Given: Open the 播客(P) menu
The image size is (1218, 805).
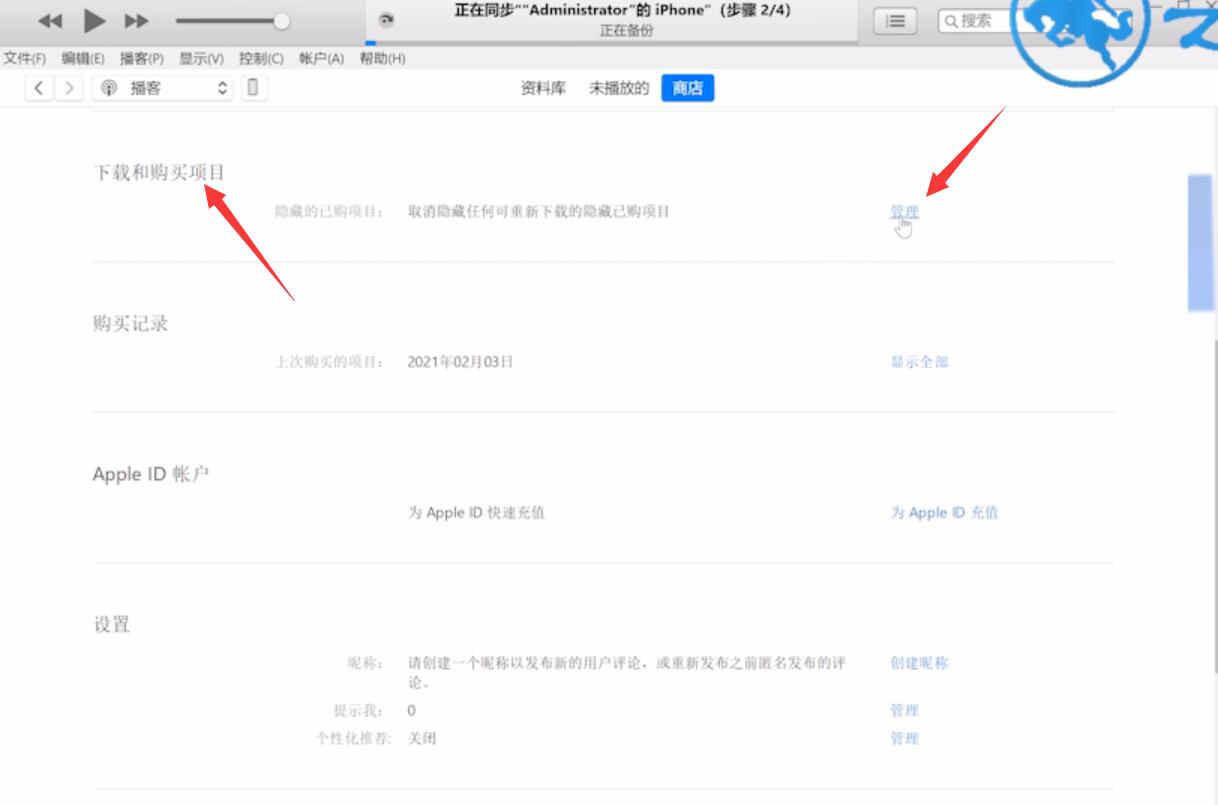Looking at the screenshot, I should (x=142, y=59).
